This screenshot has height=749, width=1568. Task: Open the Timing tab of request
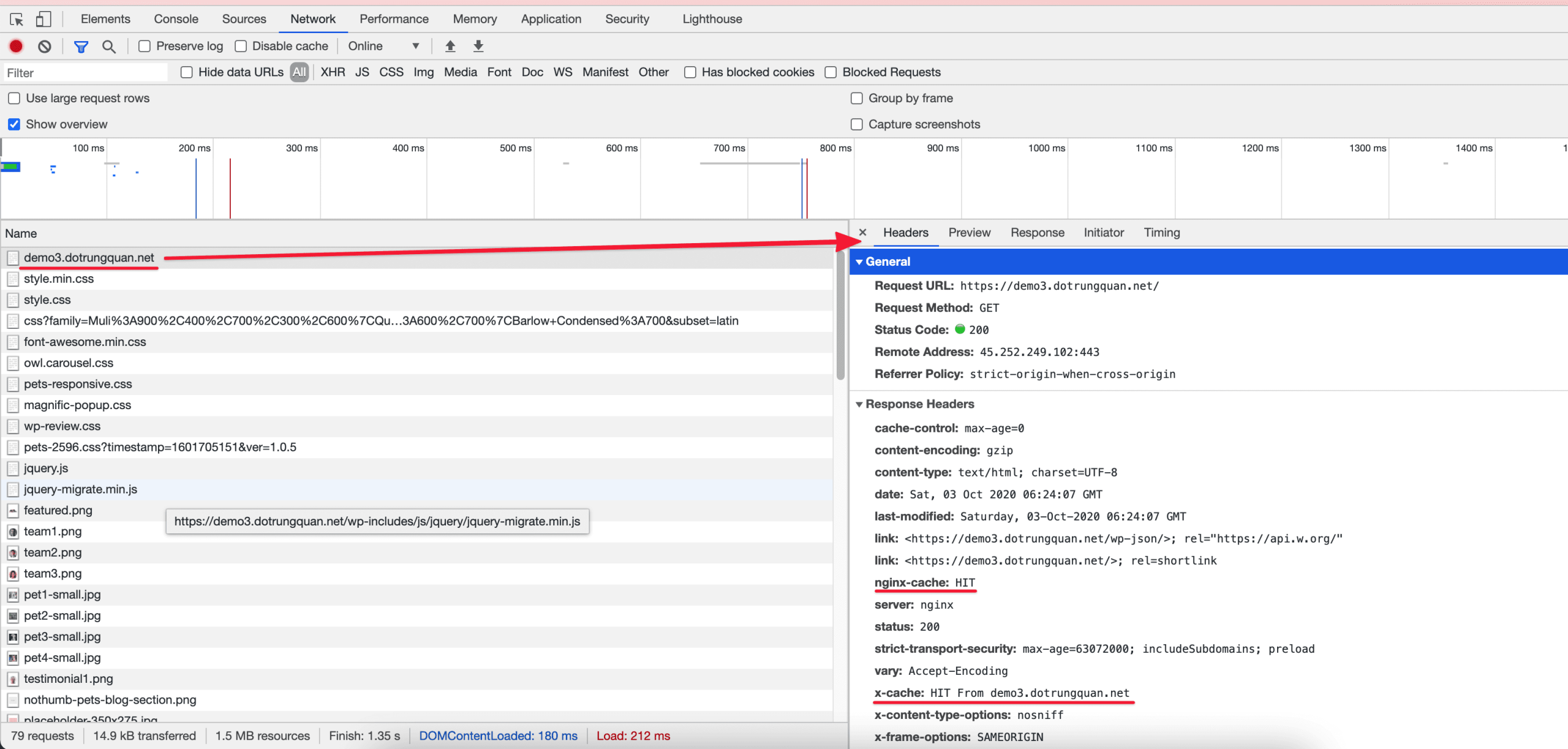(x=1161, y=233)
